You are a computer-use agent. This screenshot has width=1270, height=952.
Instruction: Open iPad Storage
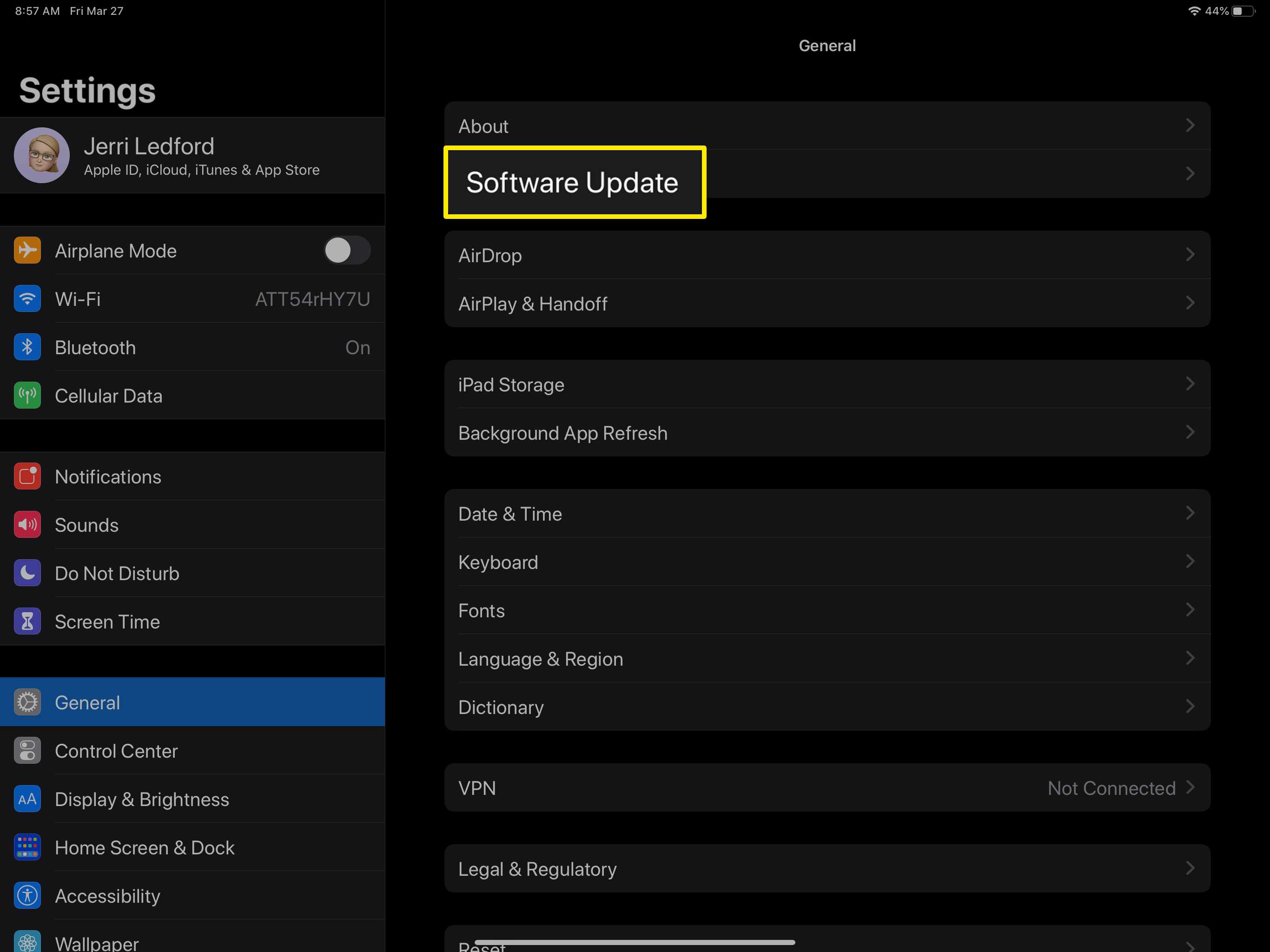pos(827,384)
